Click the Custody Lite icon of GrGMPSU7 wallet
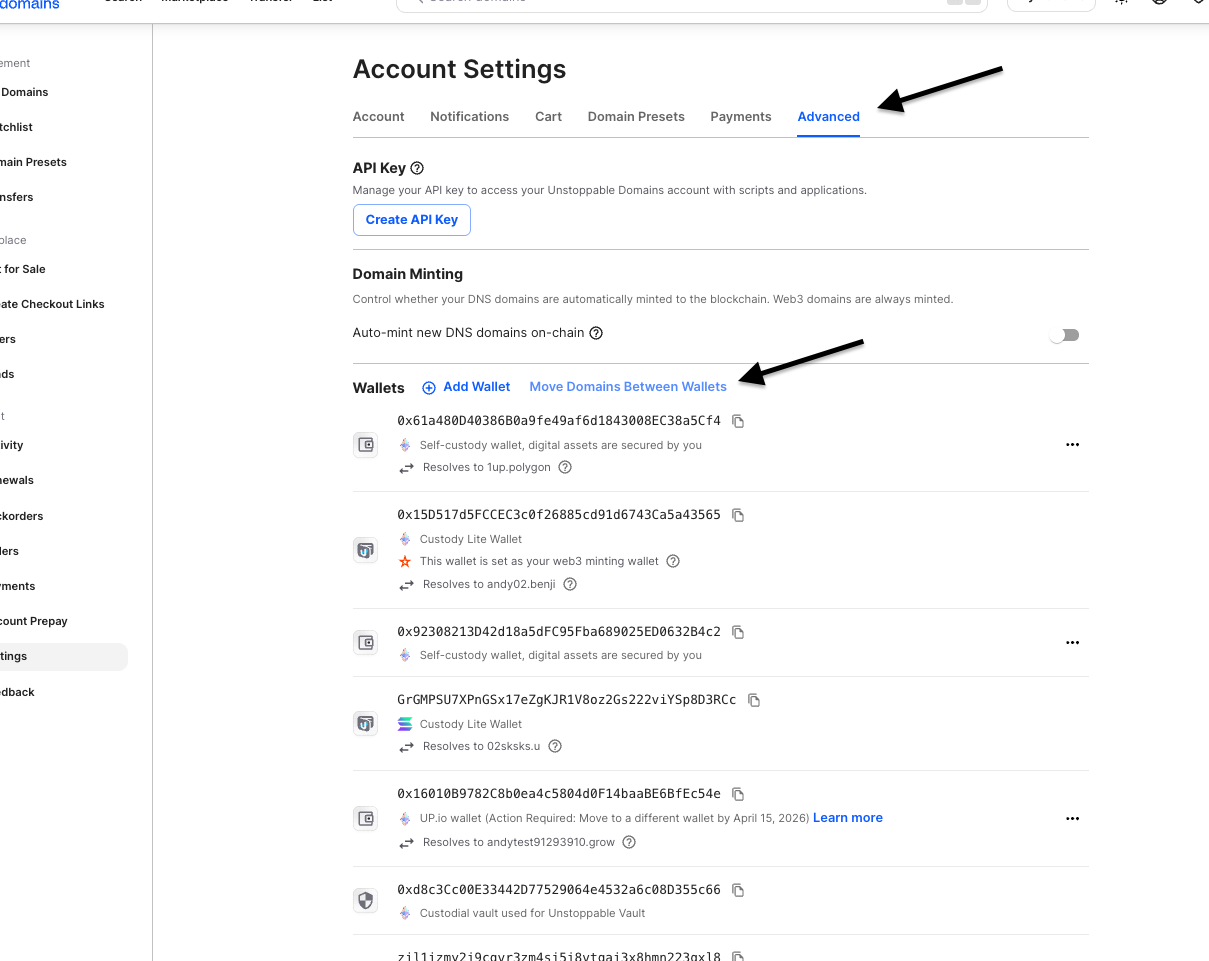 tap(366, 723)
